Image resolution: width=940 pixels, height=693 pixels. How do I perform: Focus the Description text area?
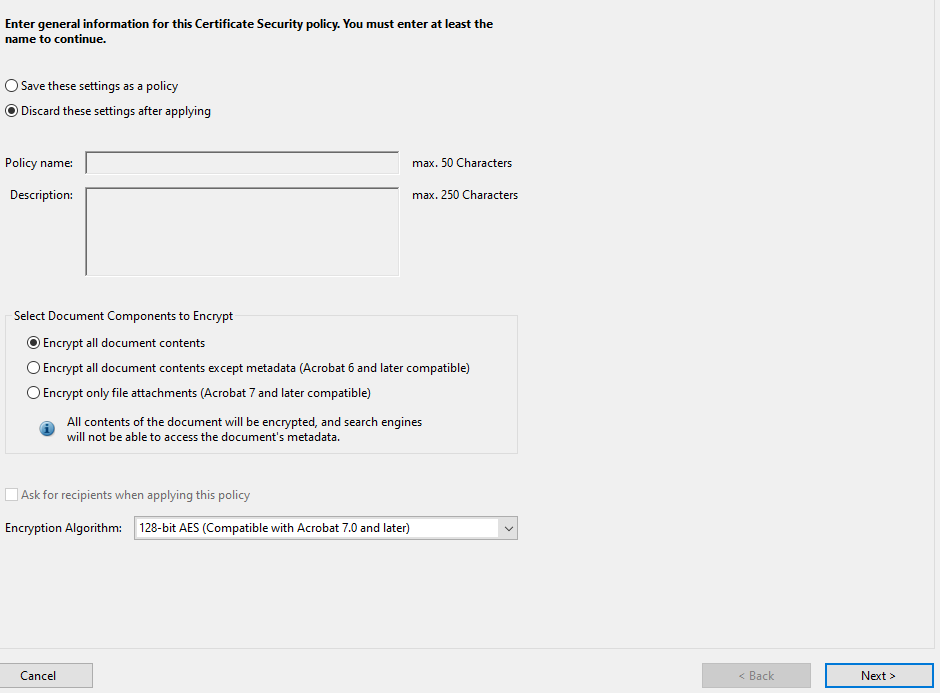[x=242, y=231]
